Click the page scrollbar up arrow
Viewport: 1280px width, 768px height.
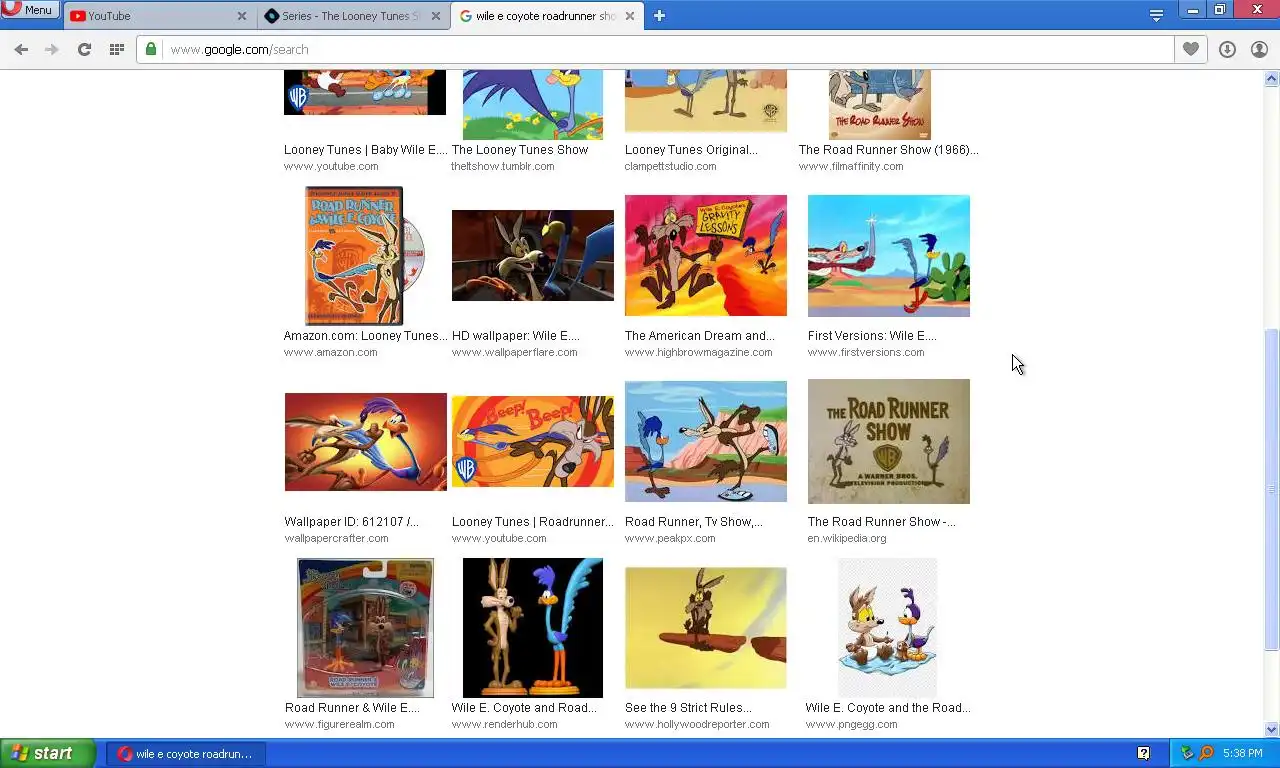tap(1272, 79)
